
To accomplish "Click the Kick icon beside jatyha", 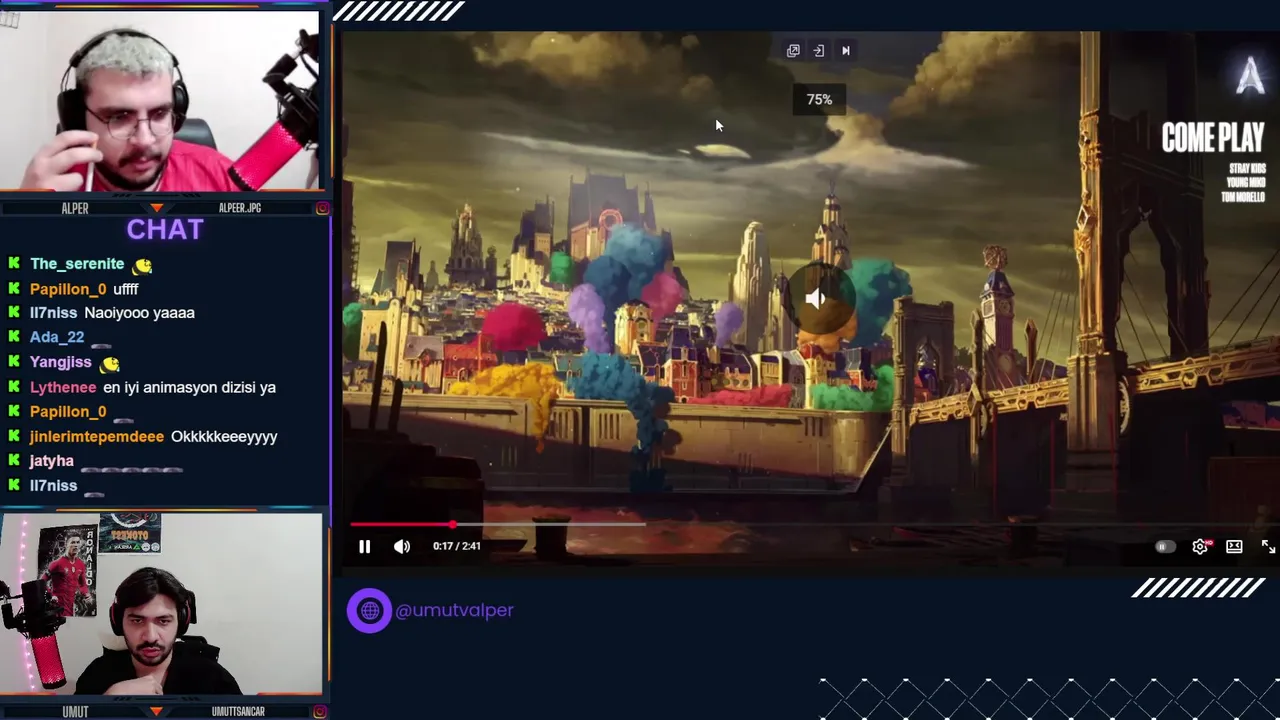I will point(14,460).
